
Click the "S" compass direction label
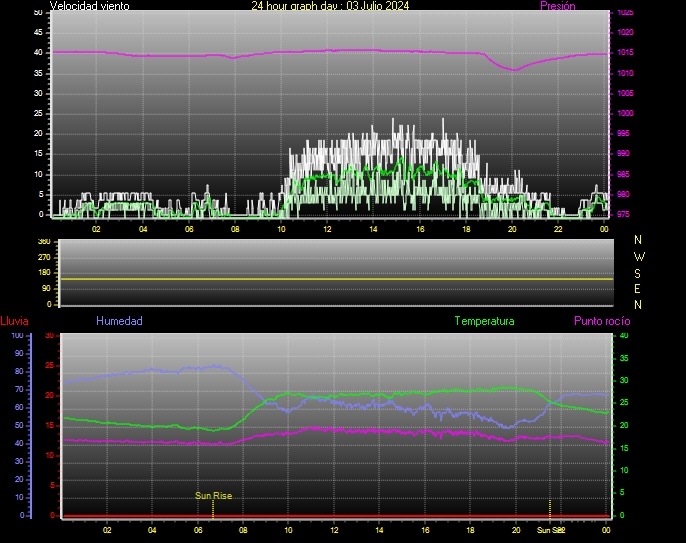point(637,273)
